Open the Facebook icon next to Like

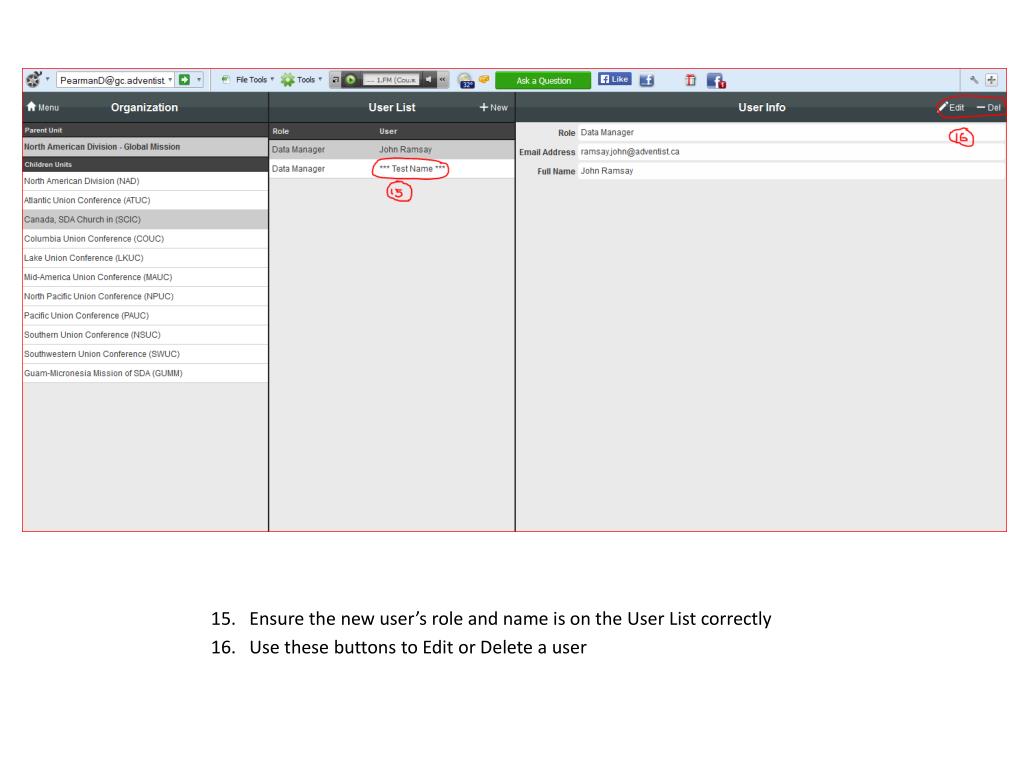647,80
